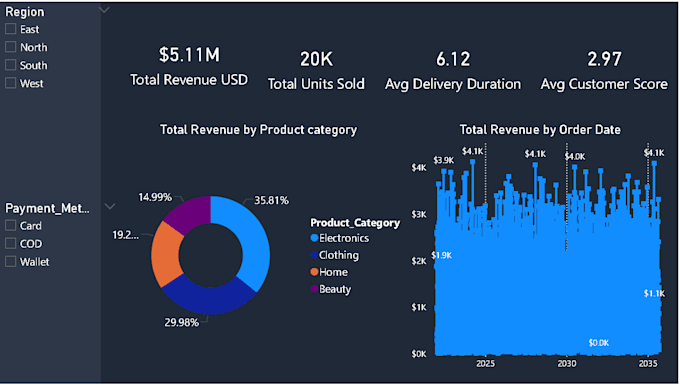680x386 pixels.
Task: Tick the North region checkbox
Action: click(x=10, y=47)
